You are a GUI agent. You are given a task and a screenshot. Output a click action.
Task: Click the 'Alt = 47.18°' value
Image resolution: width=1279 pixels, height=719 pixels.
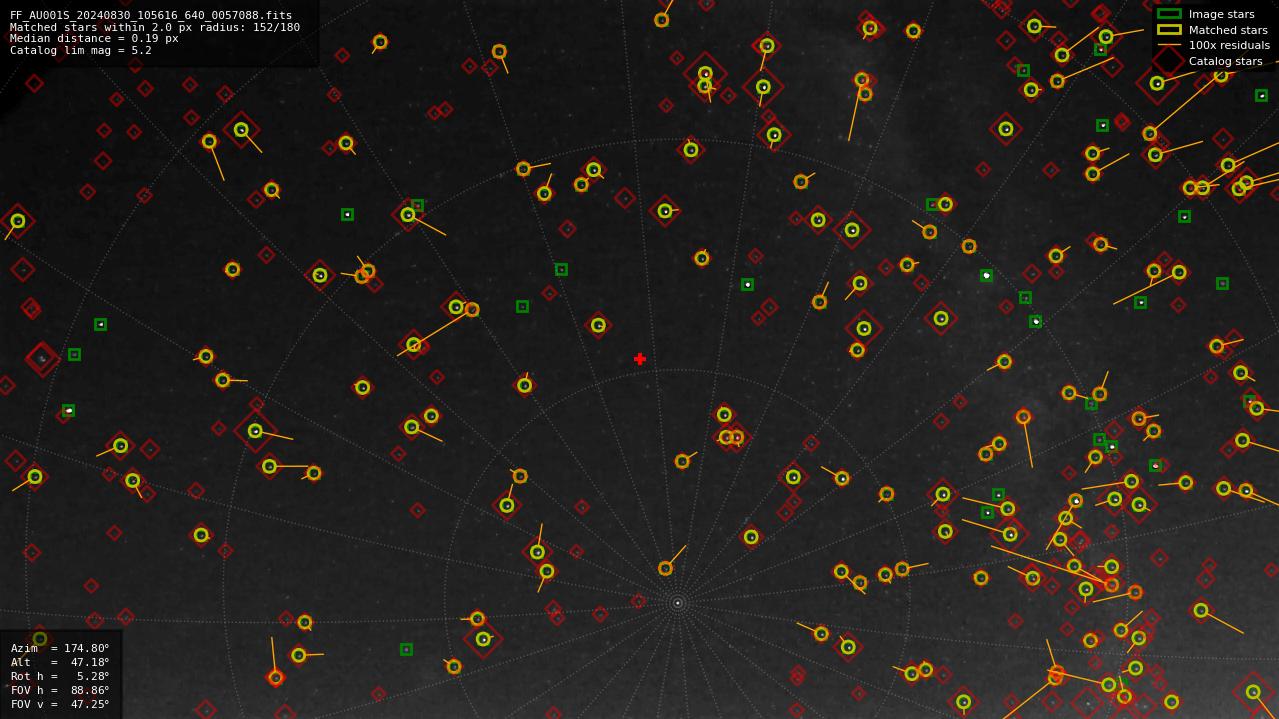pos(60,662)
